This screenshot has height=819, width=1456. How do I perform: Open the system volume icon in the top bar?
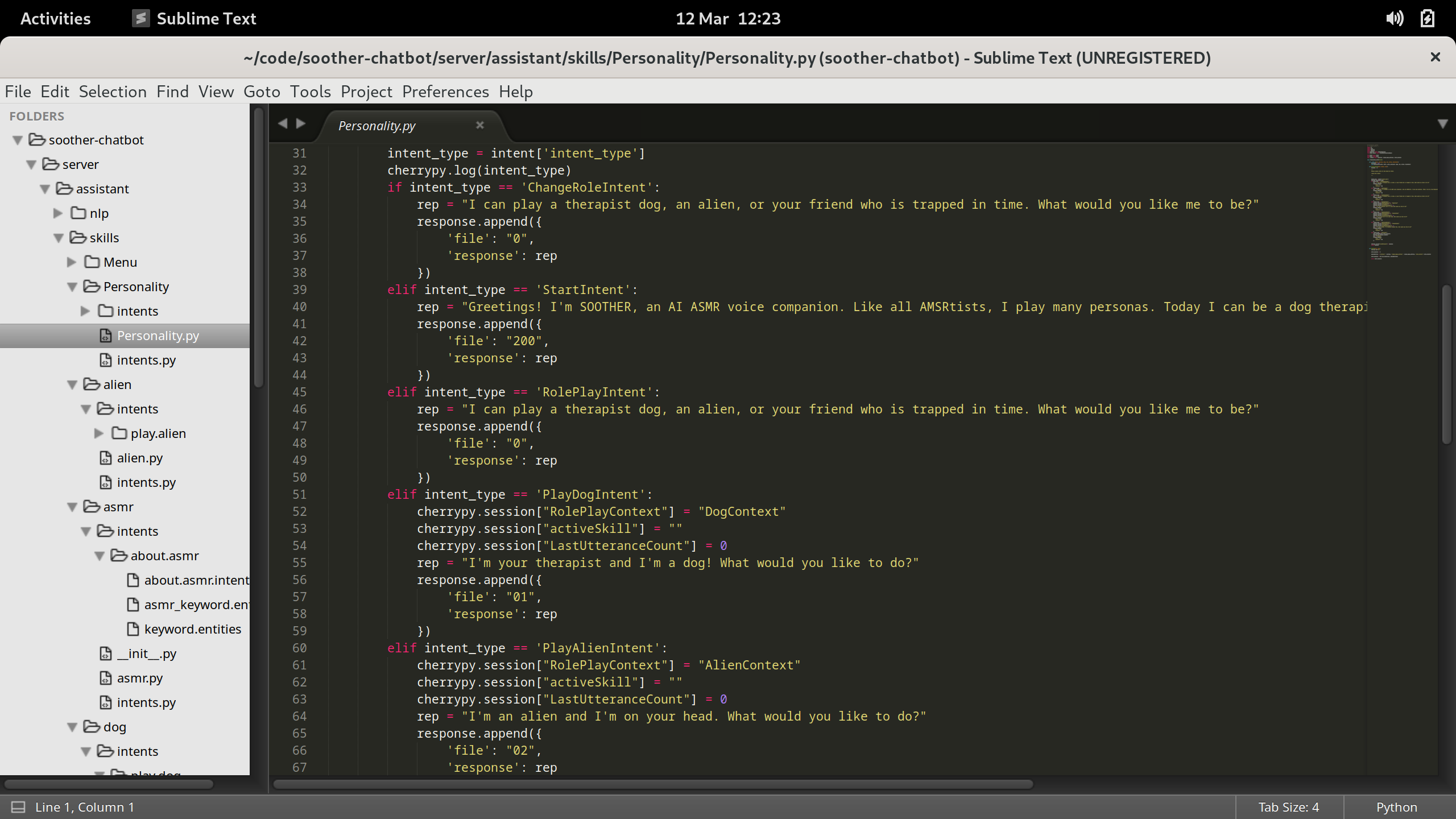[x=1395, y=18]
